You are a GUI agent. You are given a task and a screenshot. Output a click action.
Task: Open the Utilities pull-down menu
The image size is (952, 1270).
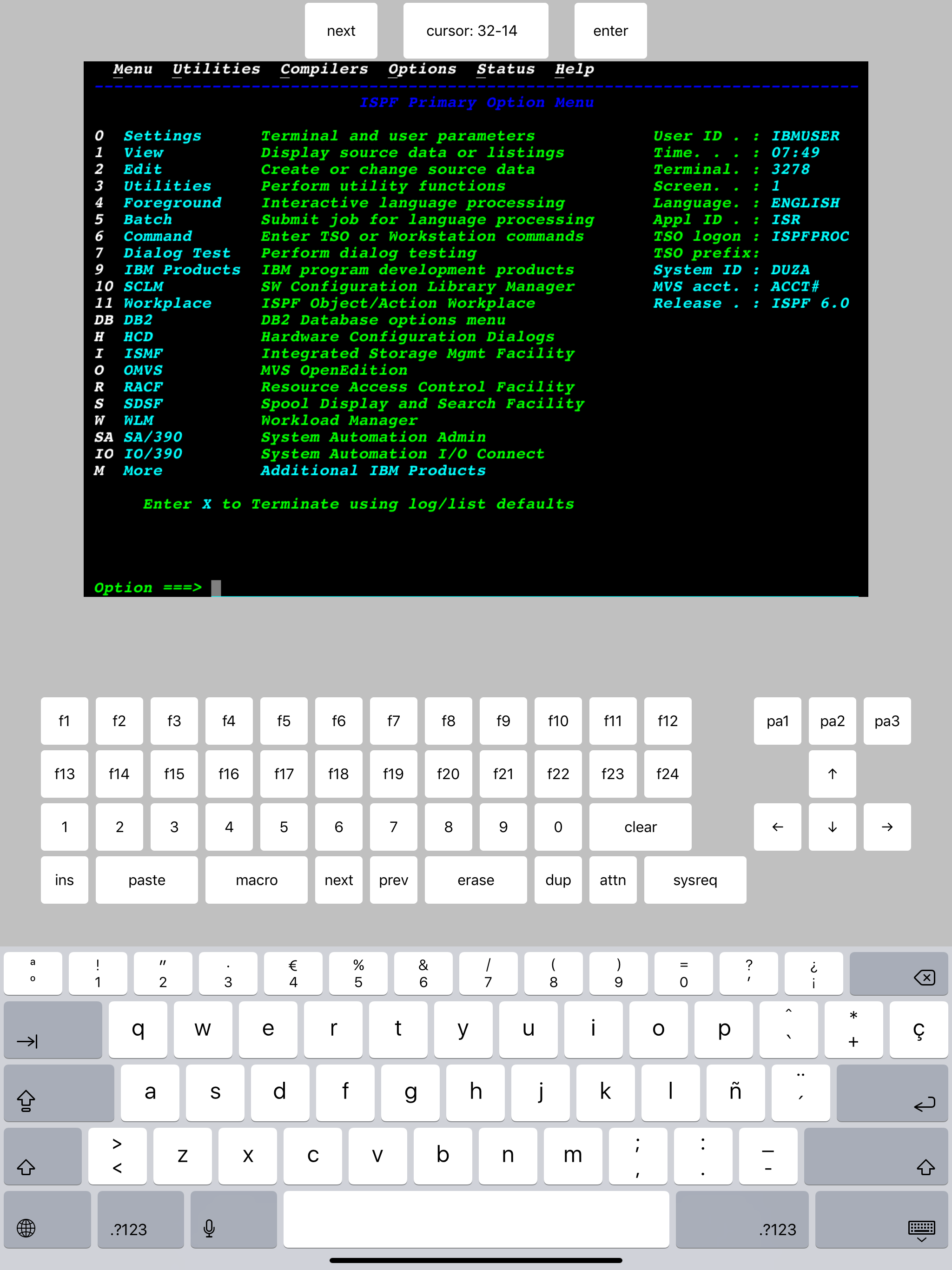[216, 69]
